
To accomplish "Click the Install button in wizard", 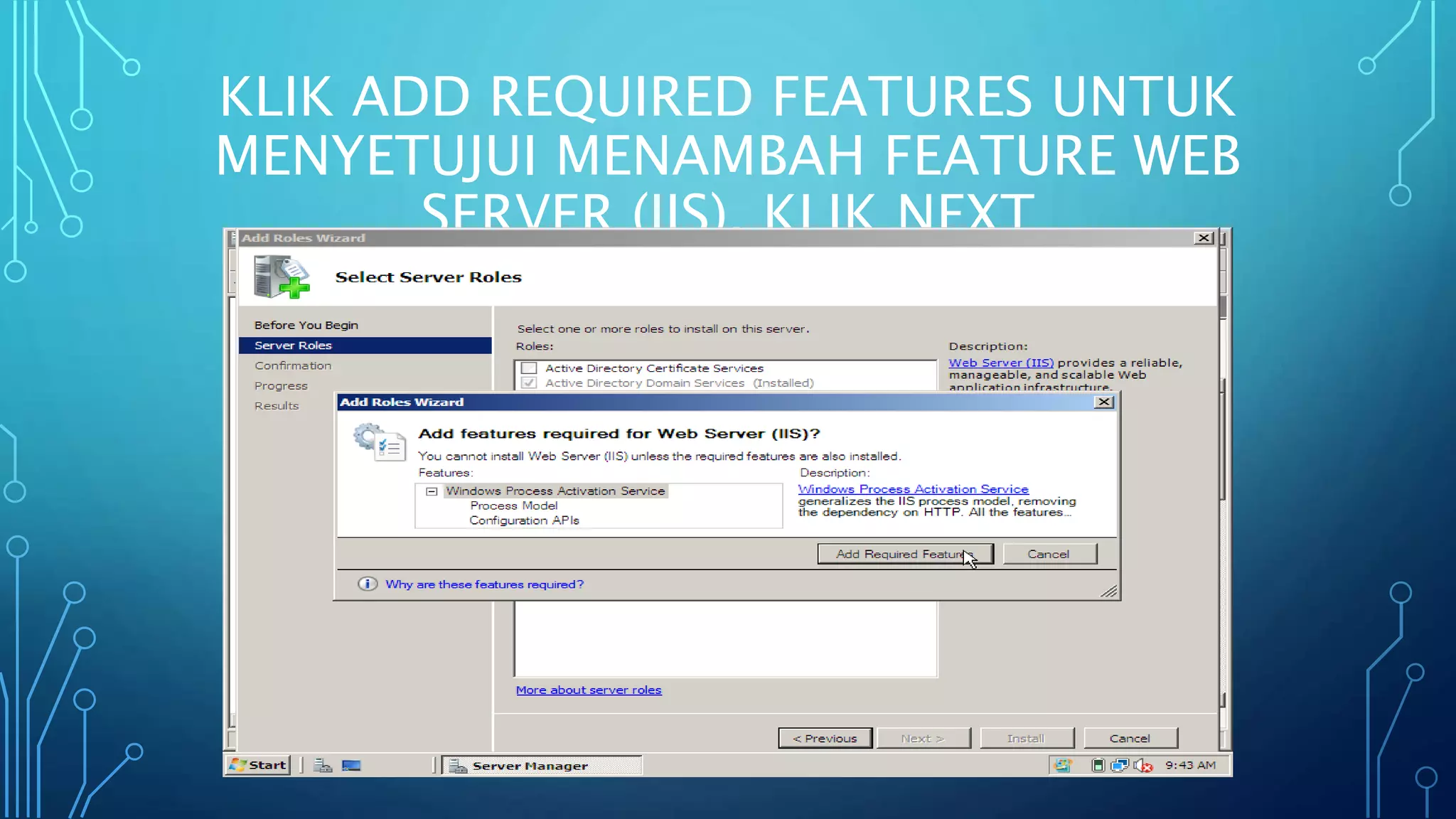I will coord(1027,738).
